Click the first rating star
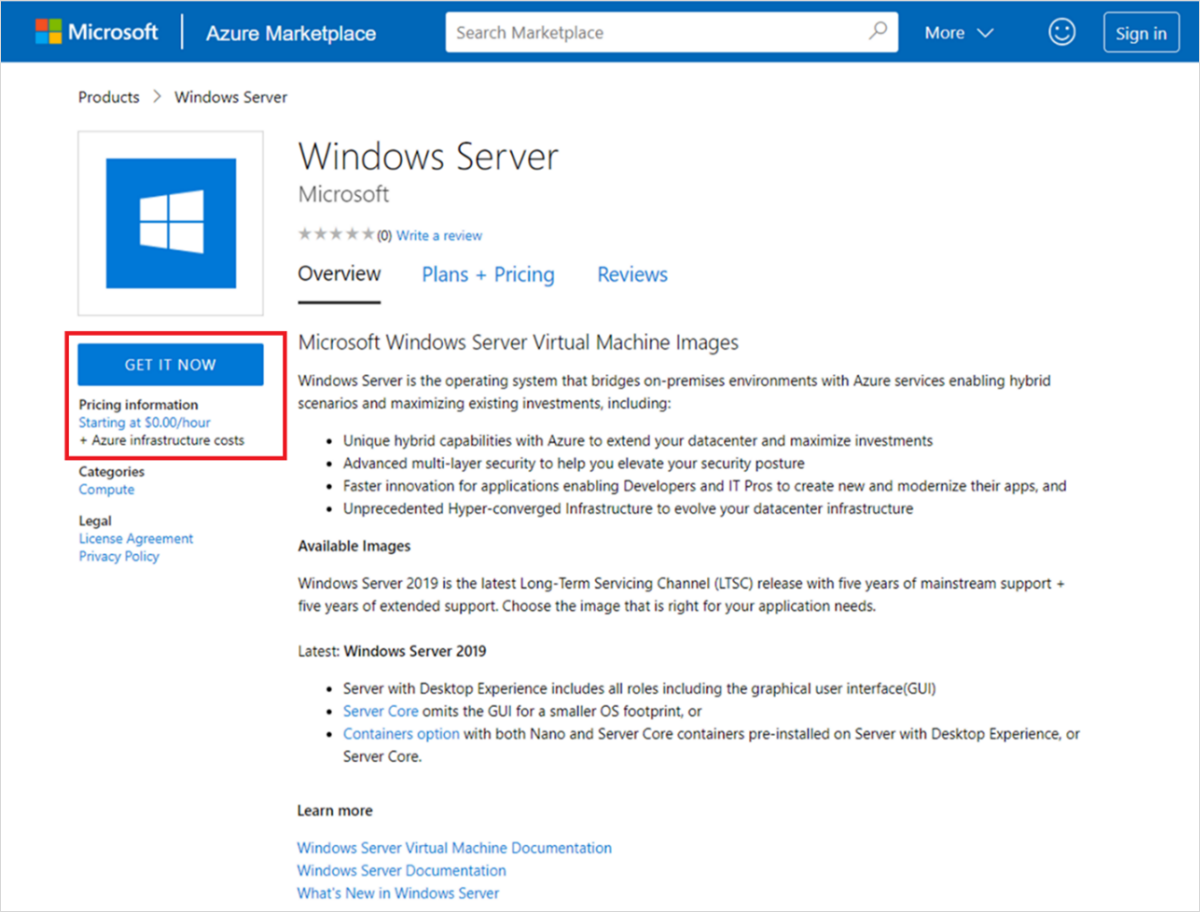The height and width of the screenshot is (912, 1200). tap(303, 233)
